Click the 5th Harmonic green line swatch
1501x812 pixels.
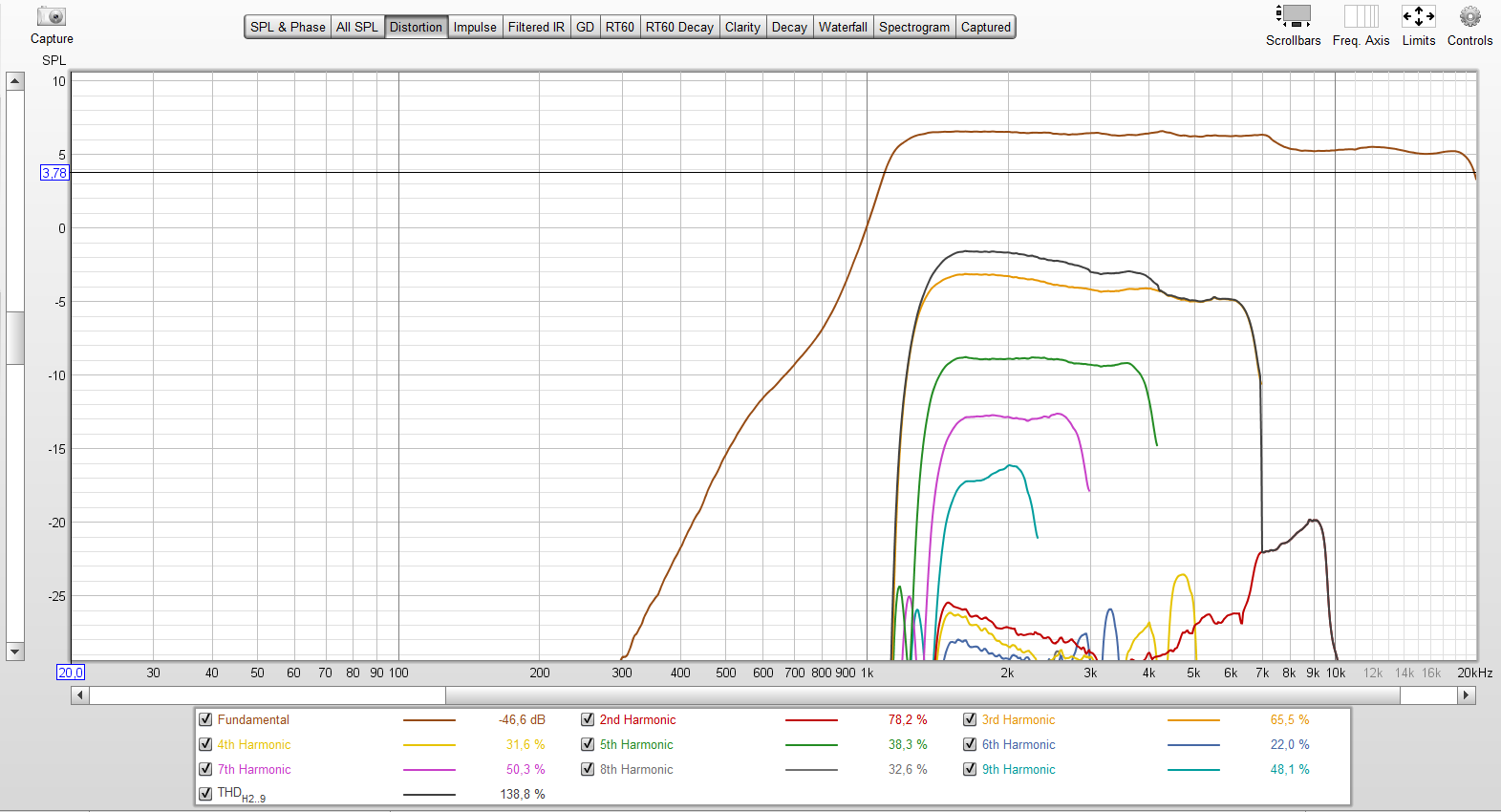click(811, 745)
